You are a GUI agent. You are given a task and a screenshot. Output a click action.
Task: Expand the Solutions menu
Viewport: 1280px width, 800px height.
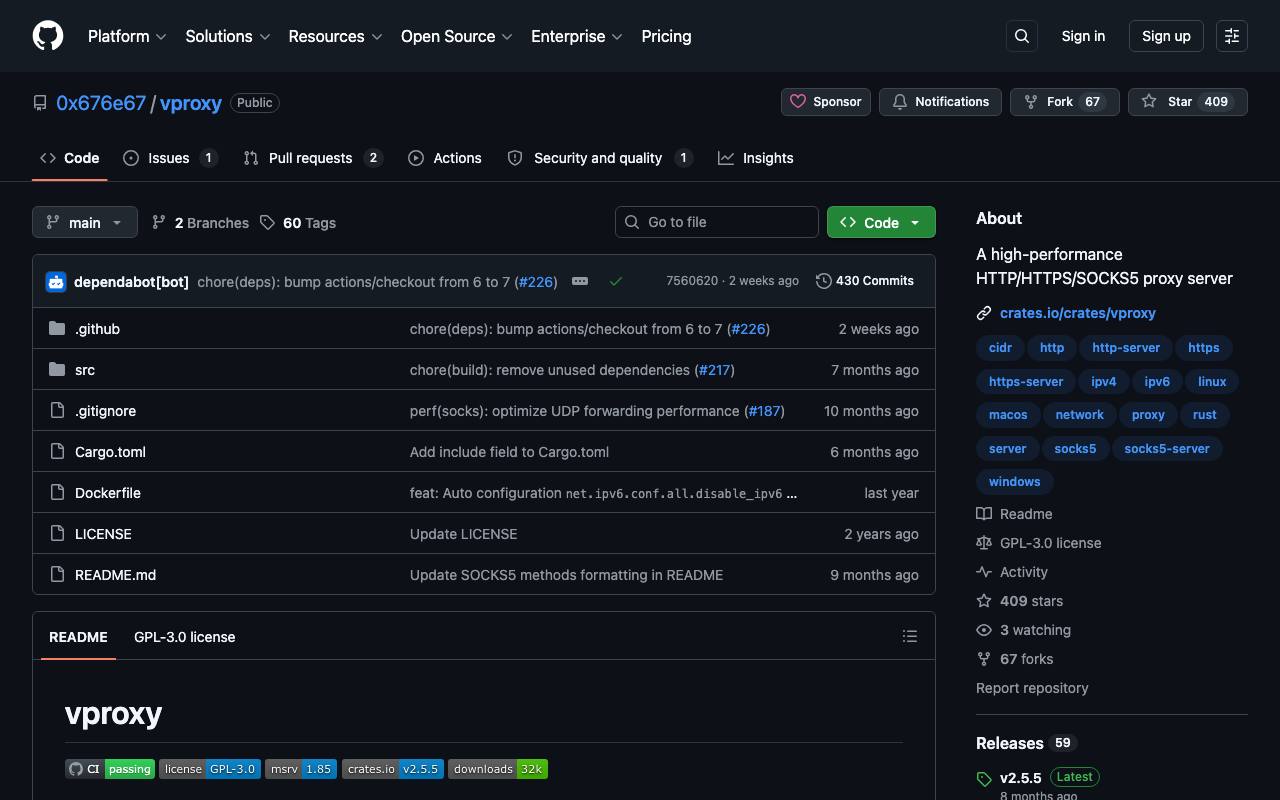click(x=228, y=36)
